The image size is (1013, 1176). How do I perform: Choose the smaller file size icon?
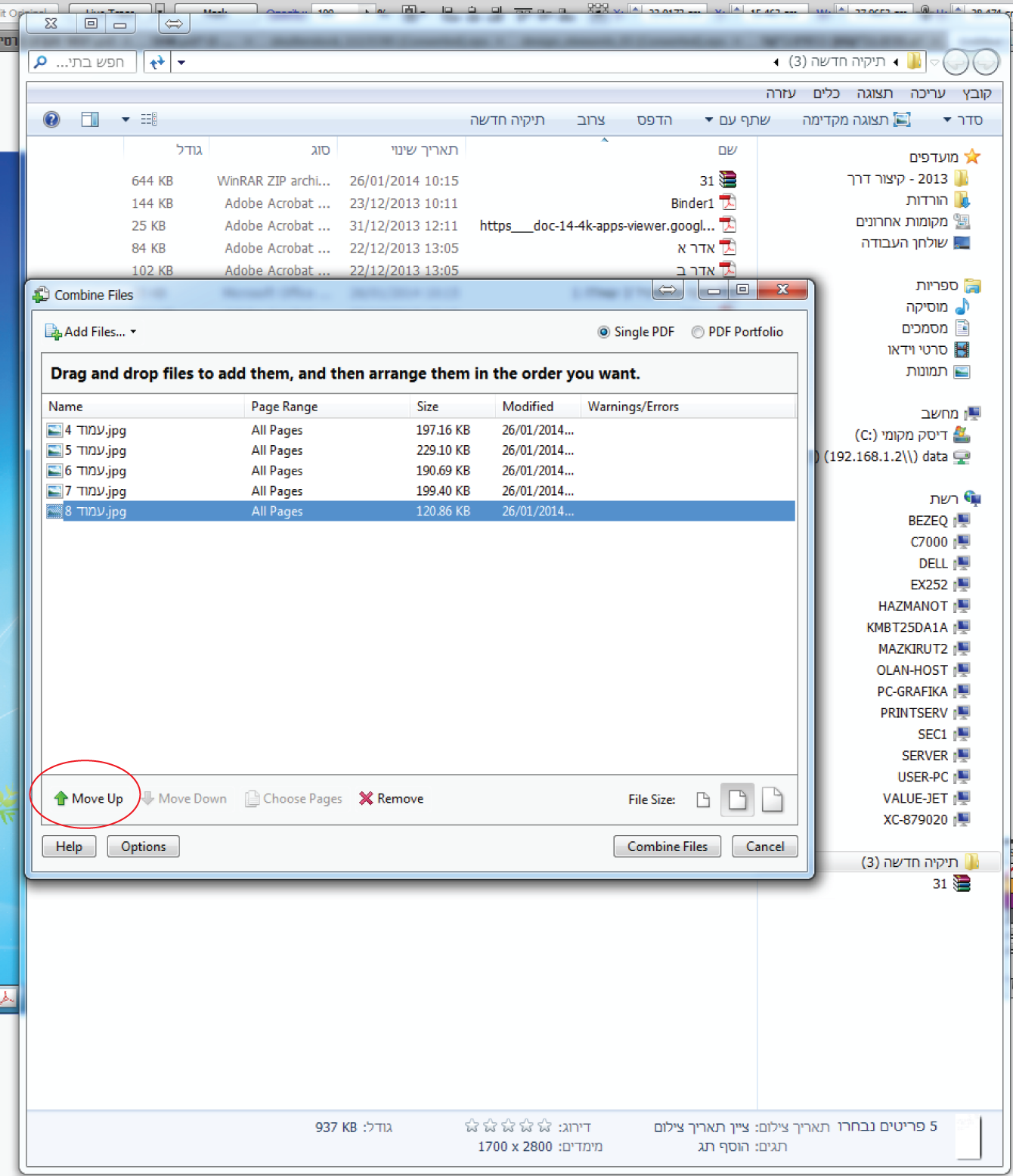(x=703, y=800)
